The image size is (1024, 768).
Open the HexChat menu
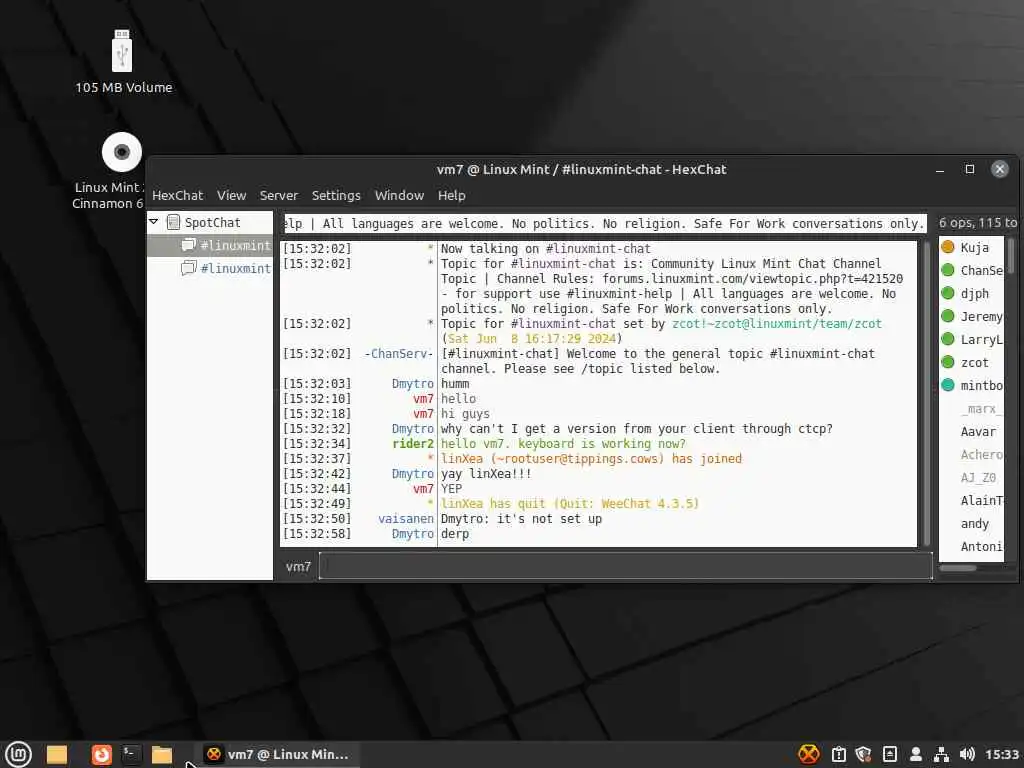click(x=178, y=195)
